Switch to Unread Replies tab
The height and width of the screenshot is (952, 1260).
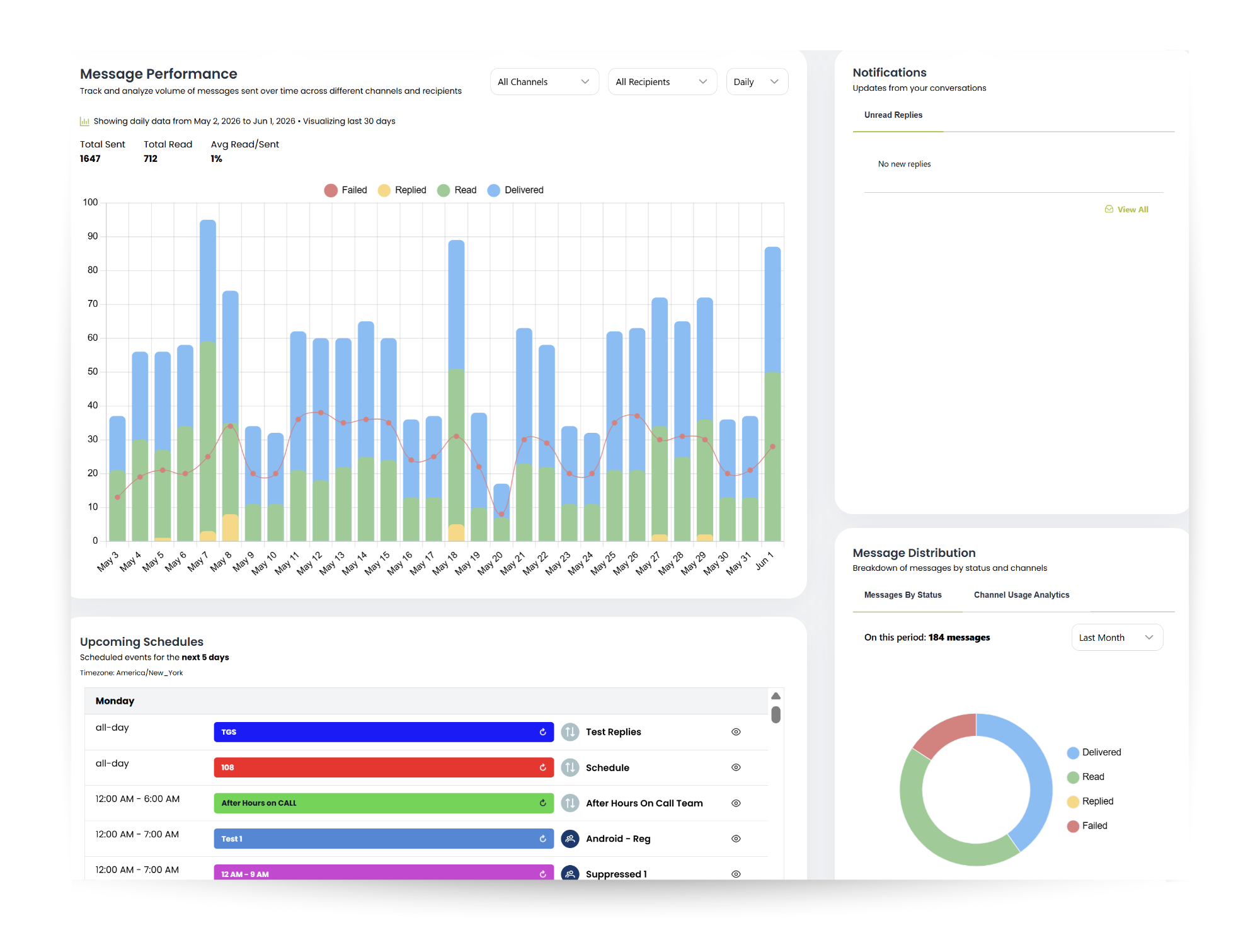point(893,115)
